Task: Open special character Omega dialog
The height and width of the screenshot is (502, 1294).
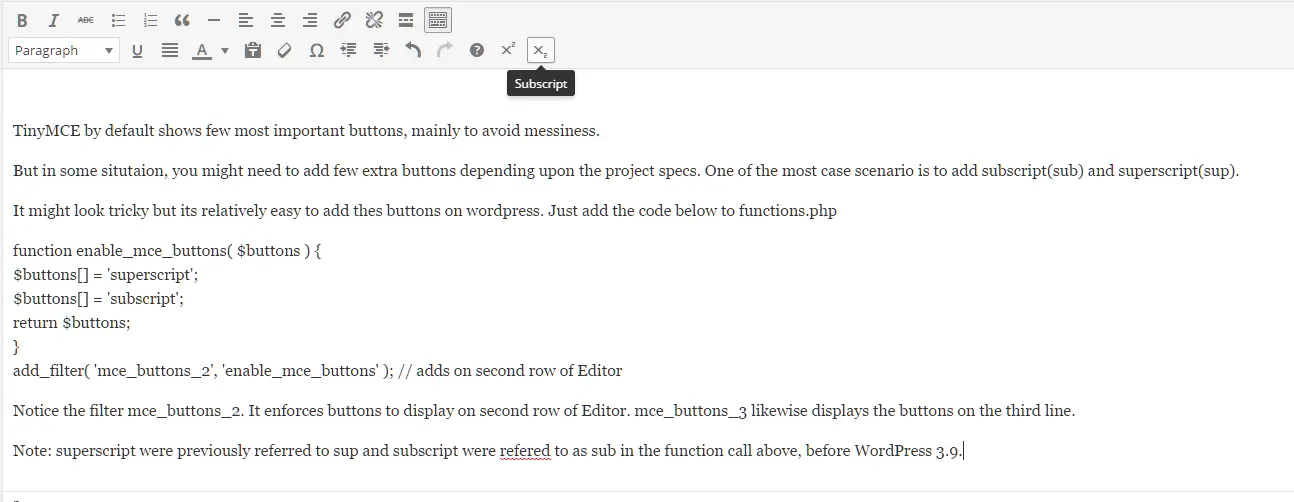Action: [317, 50]
